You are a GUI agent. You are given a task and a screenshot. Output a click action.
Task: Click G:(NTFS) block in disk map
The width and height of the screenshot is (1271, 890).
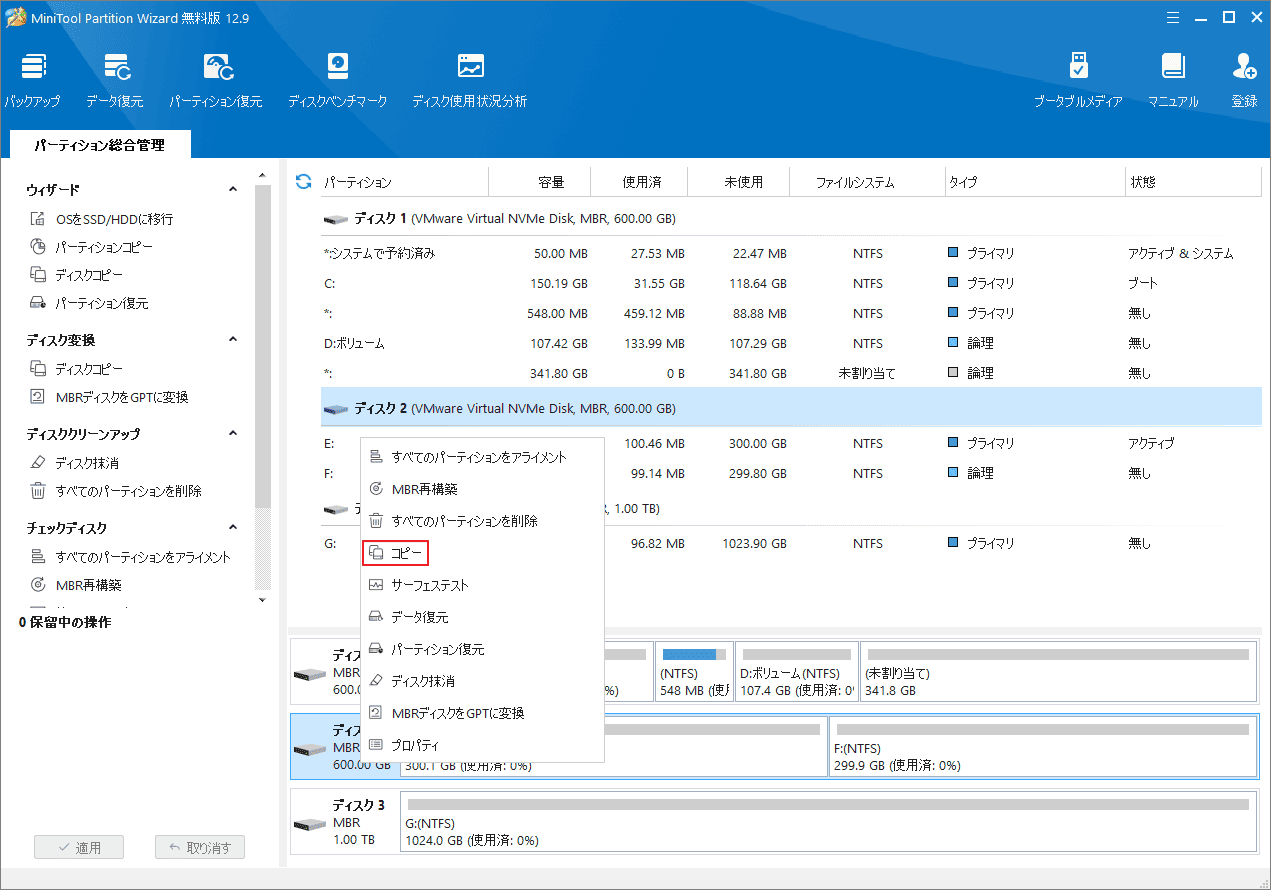coord(828,824)
